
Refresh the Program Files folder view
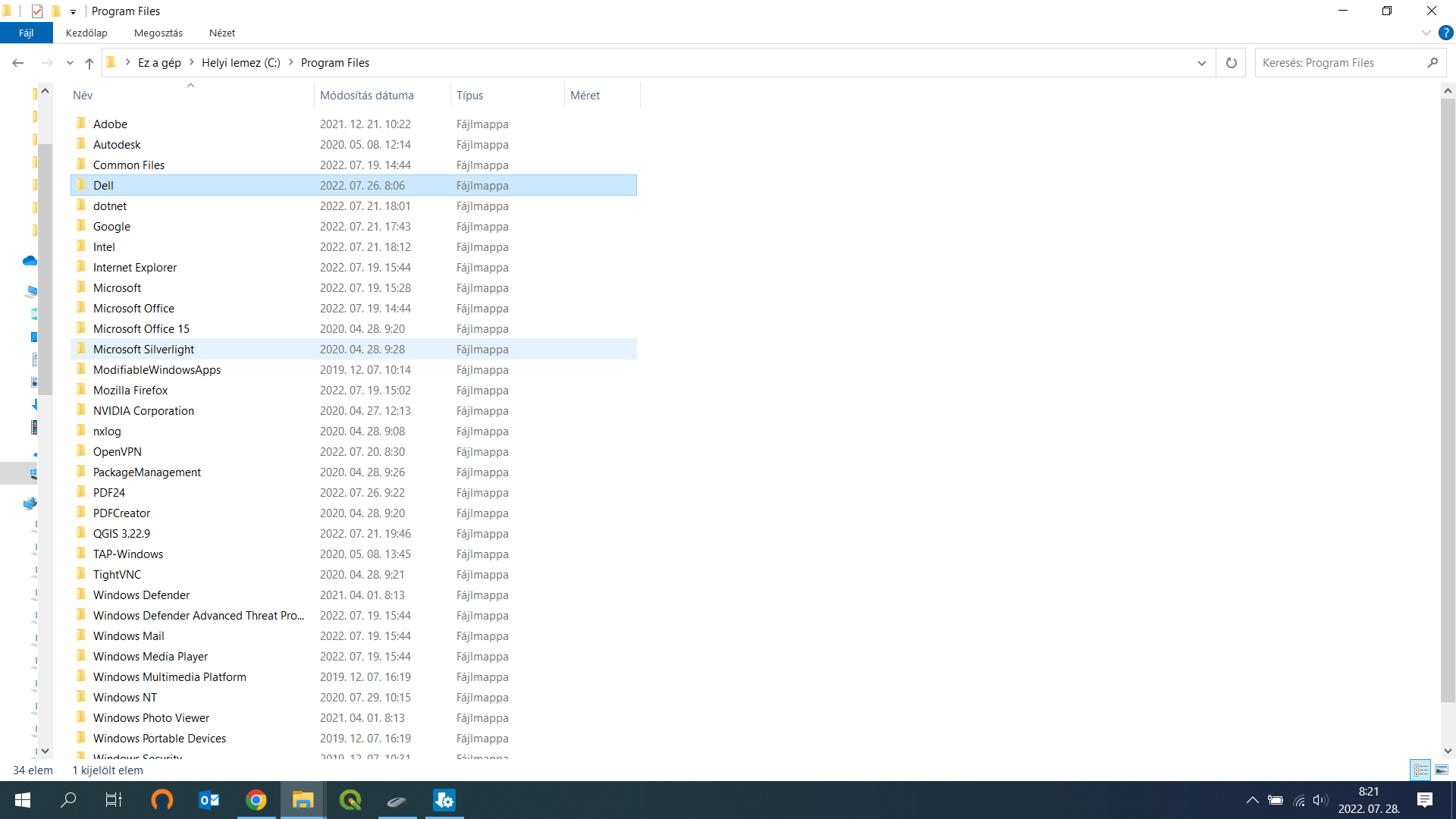tap(1232, 63)
